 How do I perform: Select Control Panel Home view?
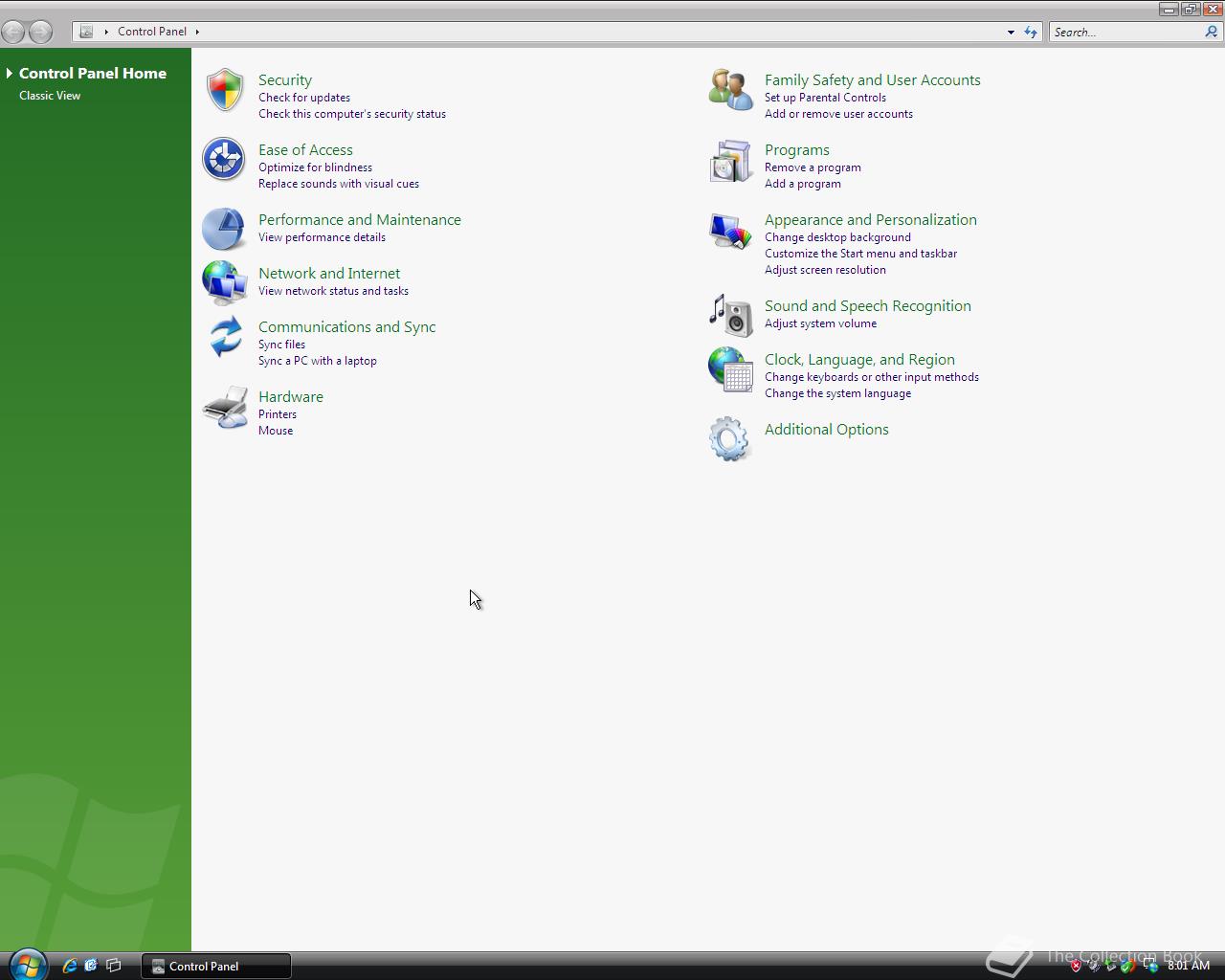coord(93,73)
